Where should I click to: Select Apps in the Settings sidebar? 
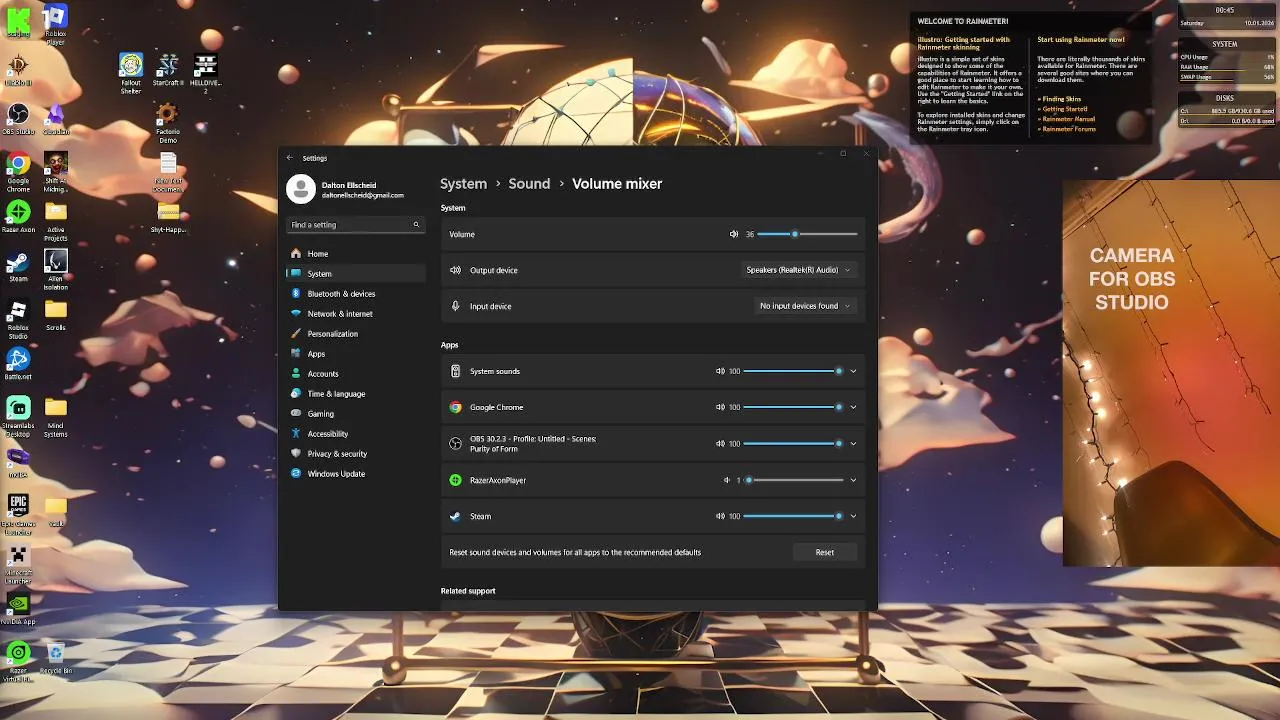tap(356, 354)
